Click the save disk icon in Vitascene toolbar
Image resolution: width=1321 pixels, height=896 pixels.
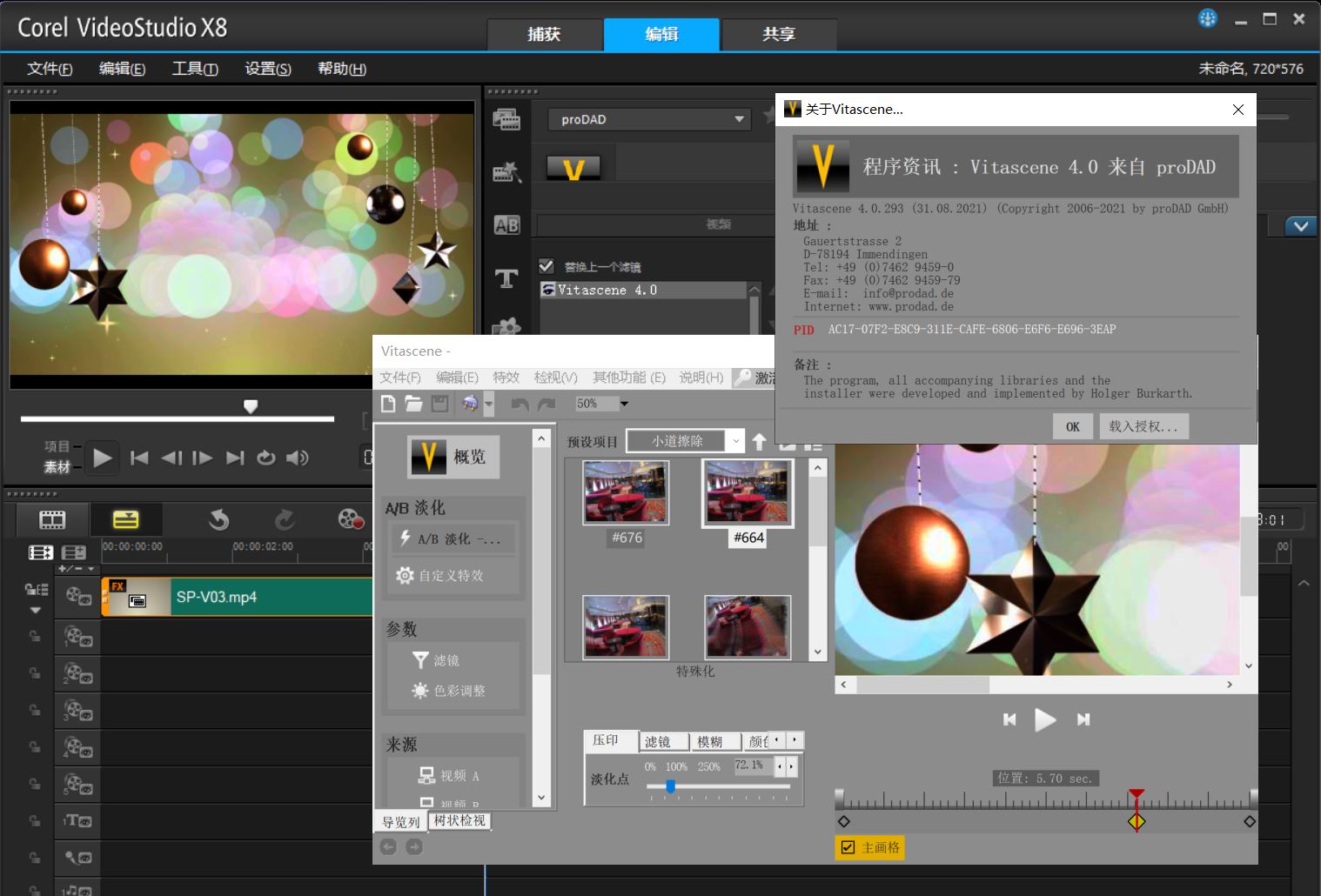pos(439,404)
